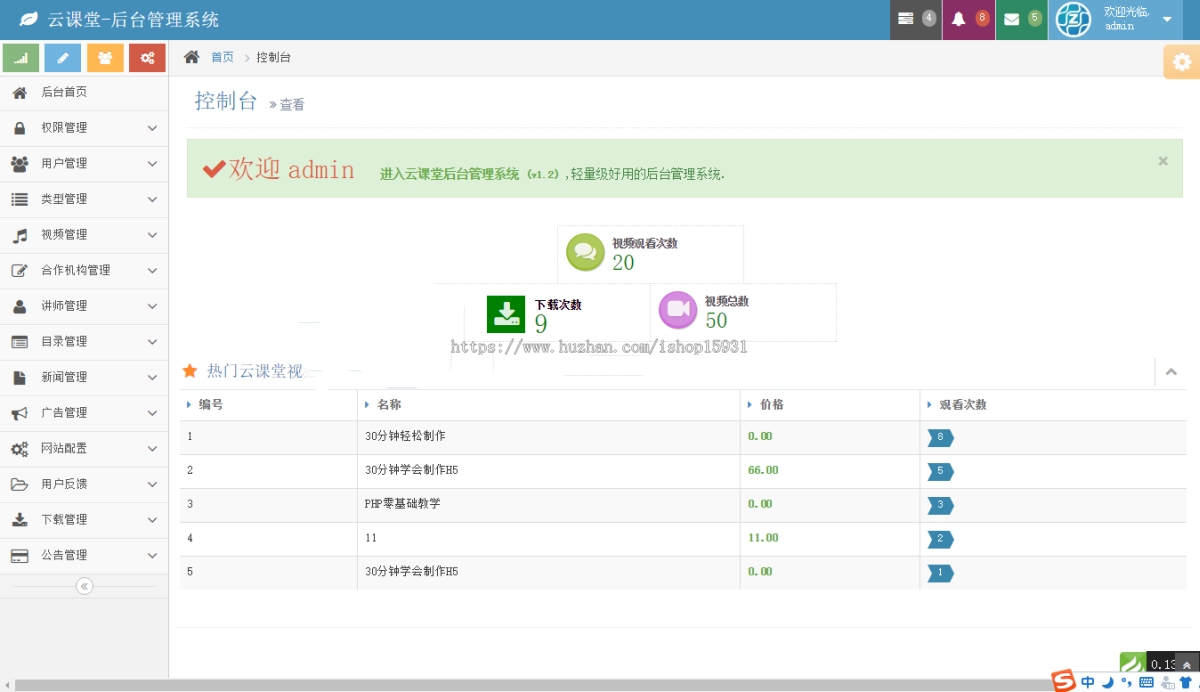Expand the 用户管理 menu chevron
The width and height of the screenshot is (1200, 692).
(x=152, y=164)
